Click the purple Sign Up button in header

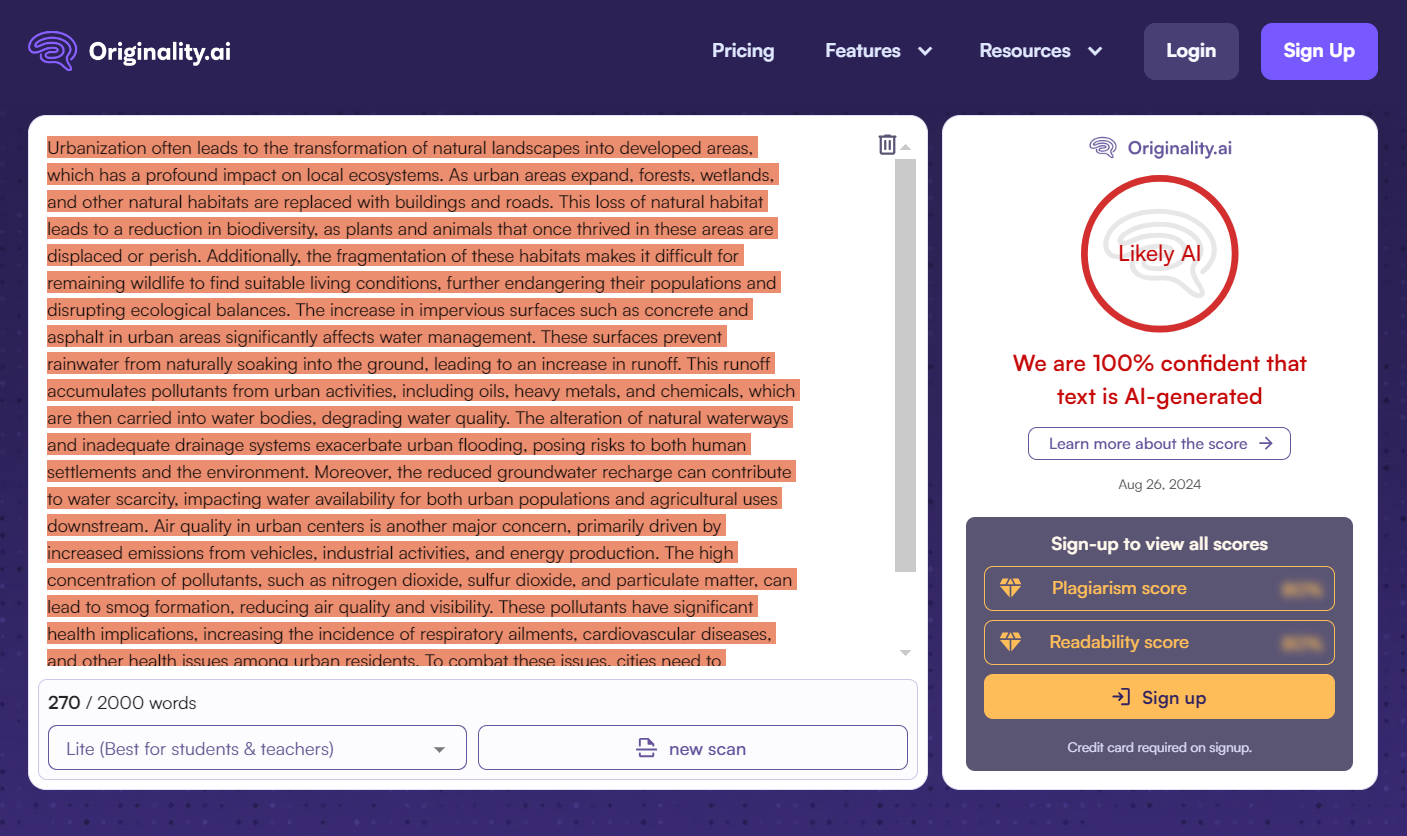pyautogui.click(x=1318, y=51)
